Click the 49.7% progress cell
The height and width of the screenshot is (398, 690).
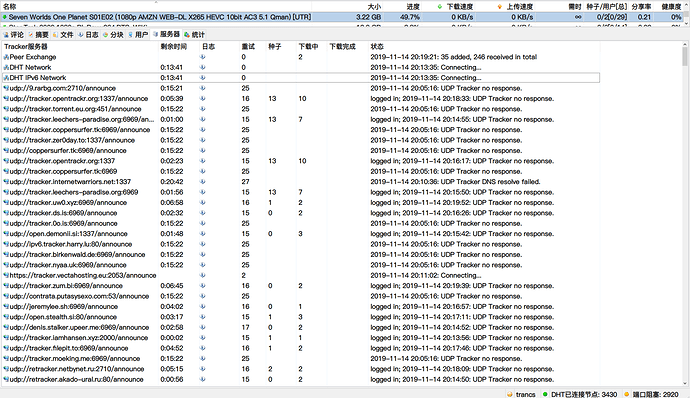point(410,17)
